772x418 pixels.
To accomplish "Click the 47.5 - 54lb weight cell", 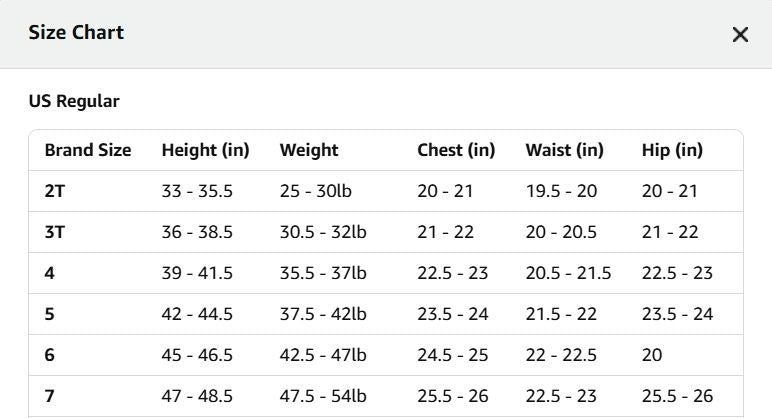I will click(323, 396).
